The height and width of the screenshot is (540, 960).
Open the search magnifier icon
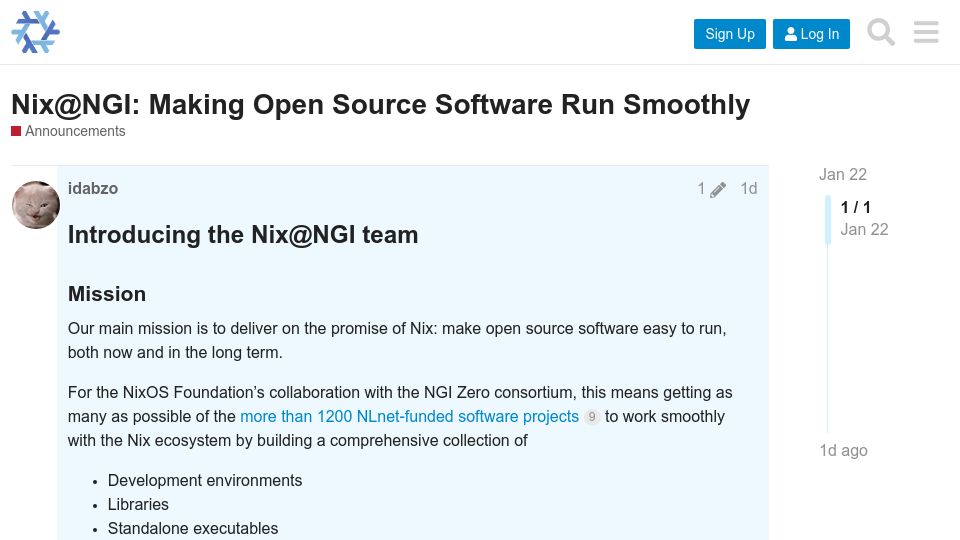tap(880, 32)
